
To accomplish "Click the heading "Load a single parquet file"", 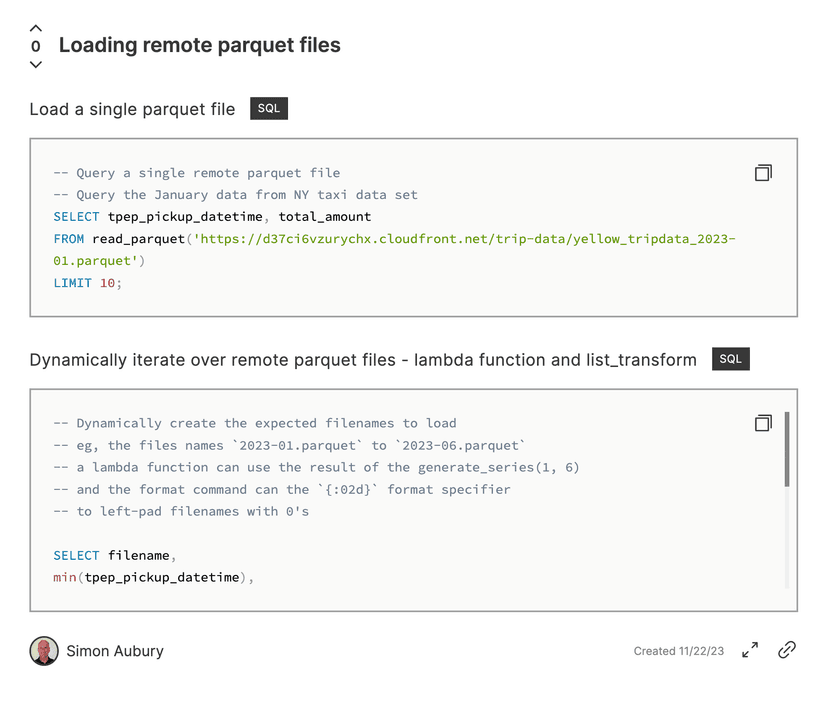I will 130,109.
